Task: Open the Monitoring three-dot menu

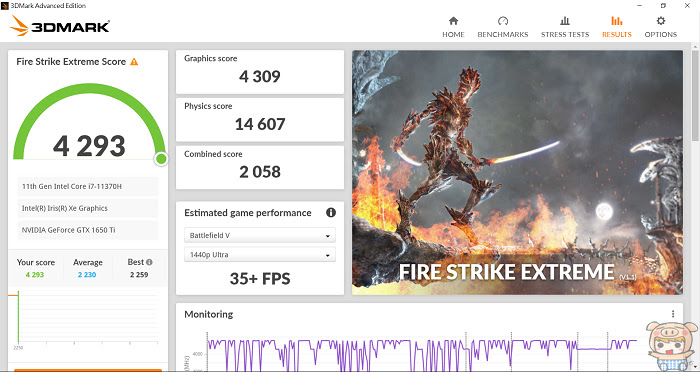Action: 673,314
